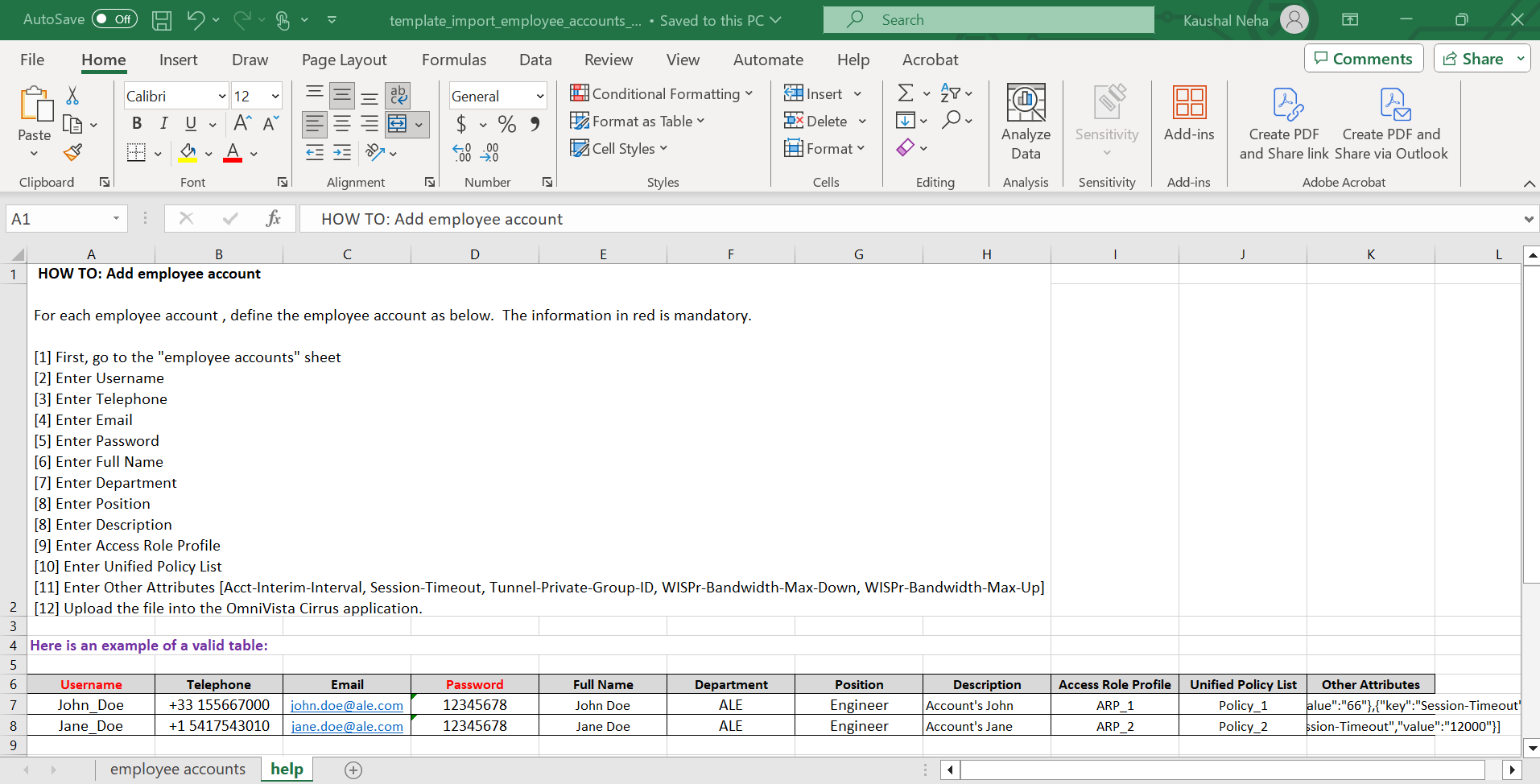Screen dimensions: 1540x784
Task: Apply percent number format
Action: (x=506, y=124)
